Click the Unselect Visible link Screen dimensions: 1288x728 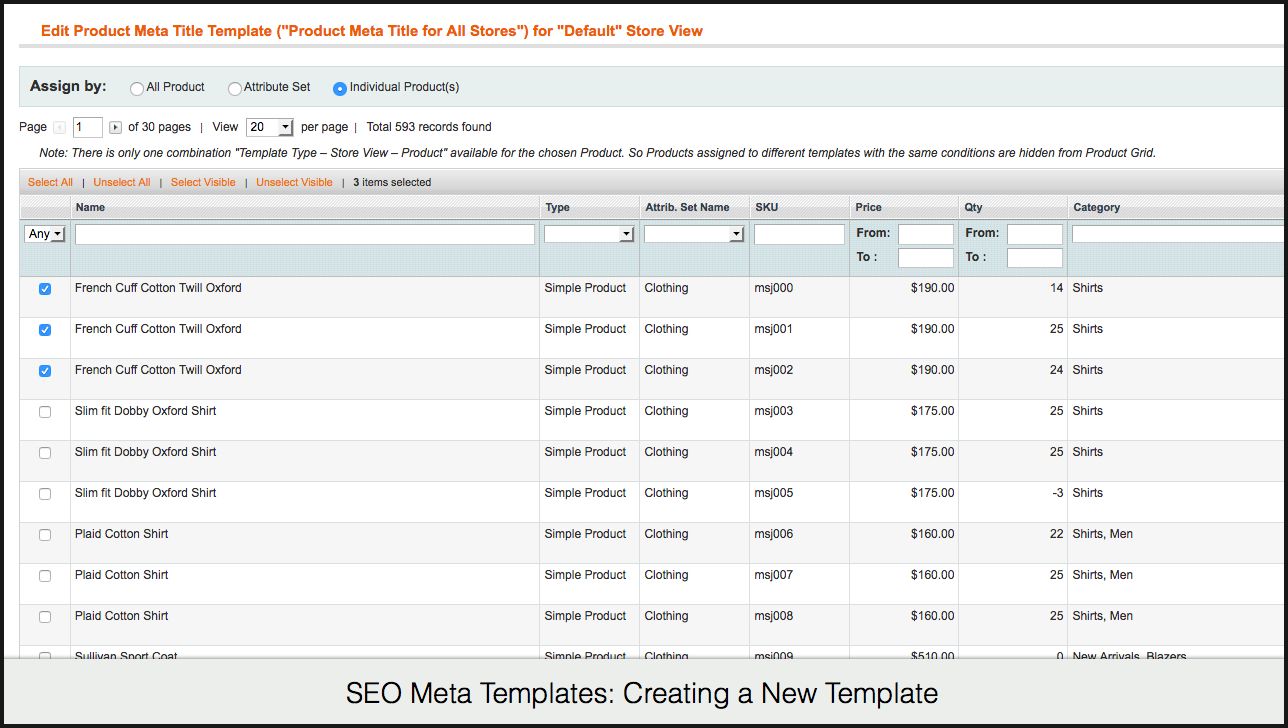click(294, 183)
